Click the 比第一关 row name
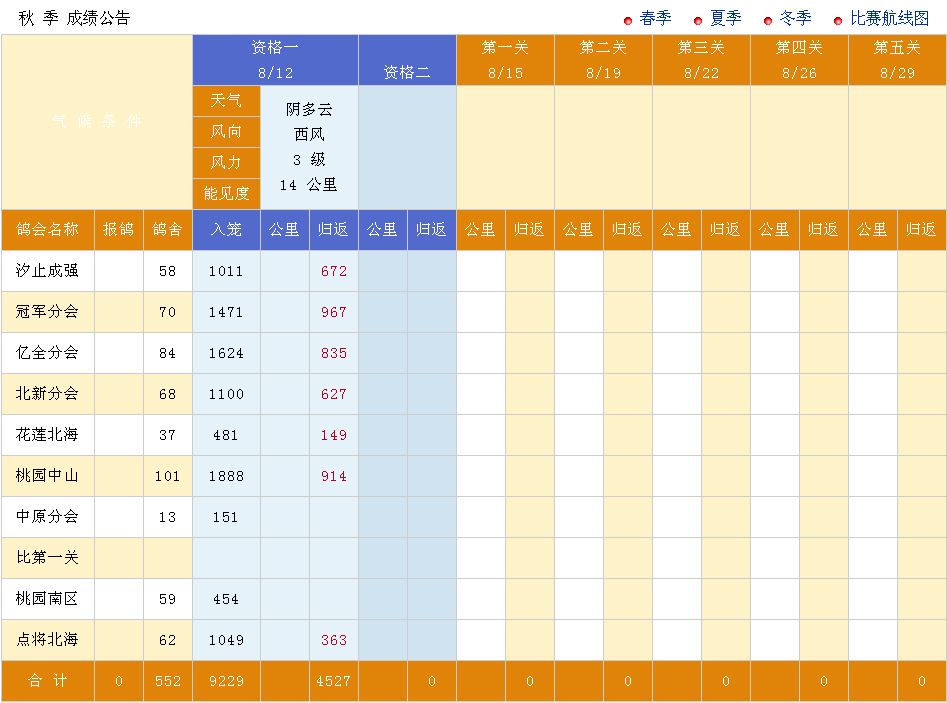The height and width of the screenshot is (703, 947). [47, 557]
